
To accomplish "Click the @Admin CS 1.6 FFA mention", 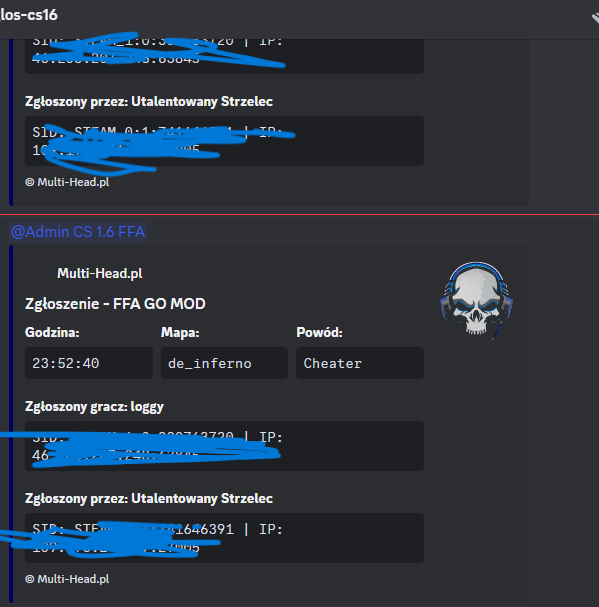I will point(78,231).
